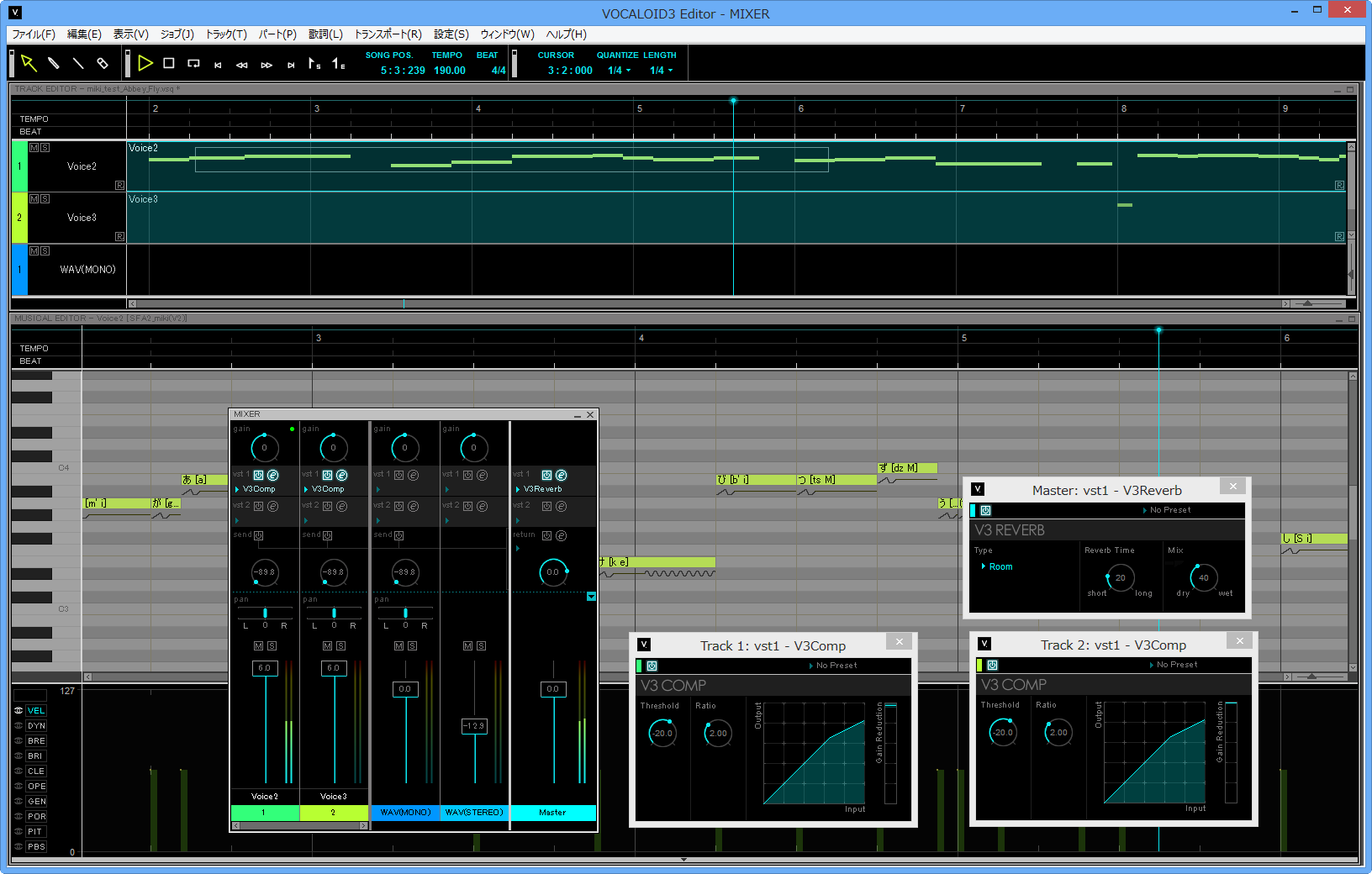Select the line tool
1372x874 pixels.
tap(78, 63)
